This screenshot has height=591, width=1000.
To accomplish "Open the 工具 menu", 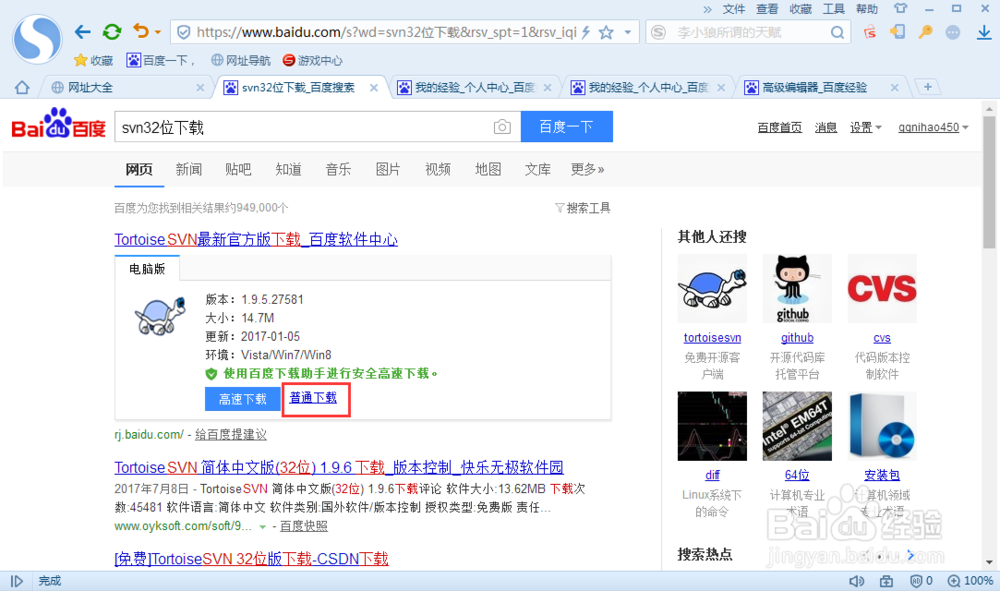I will 833,9.
